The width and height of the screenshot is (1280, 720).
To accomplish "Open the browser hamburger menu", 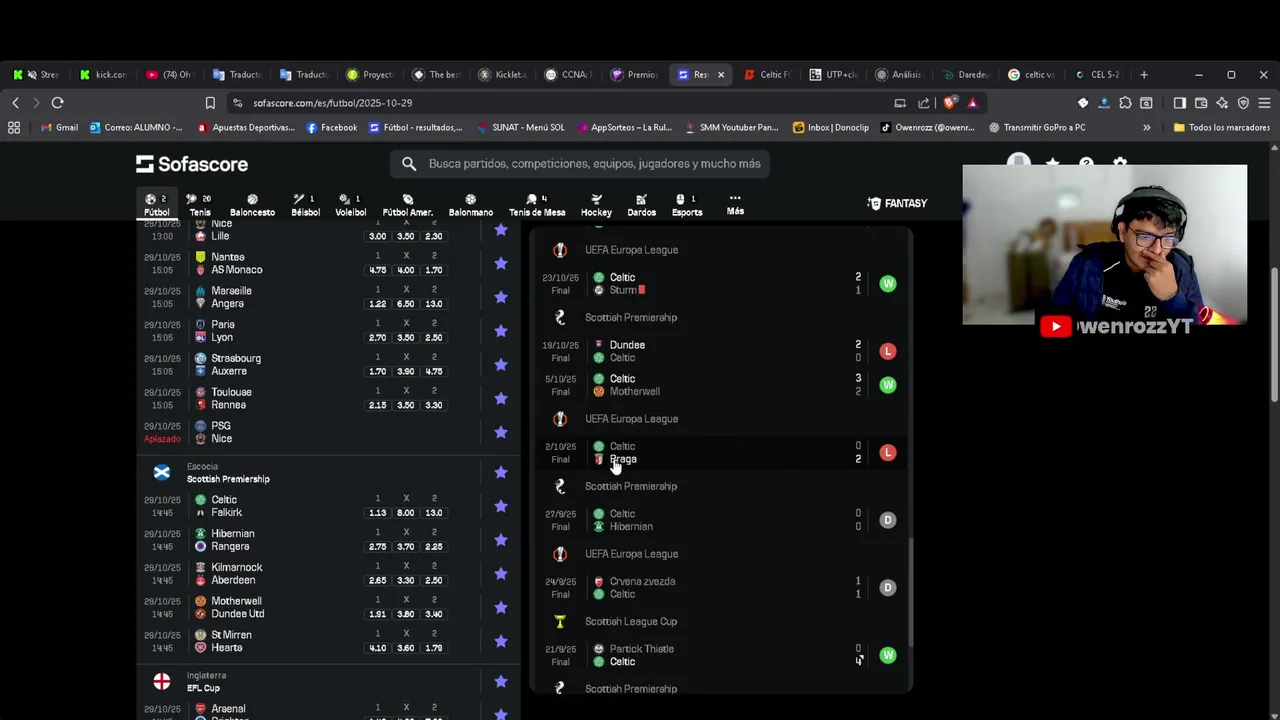I will (1264, 103).
